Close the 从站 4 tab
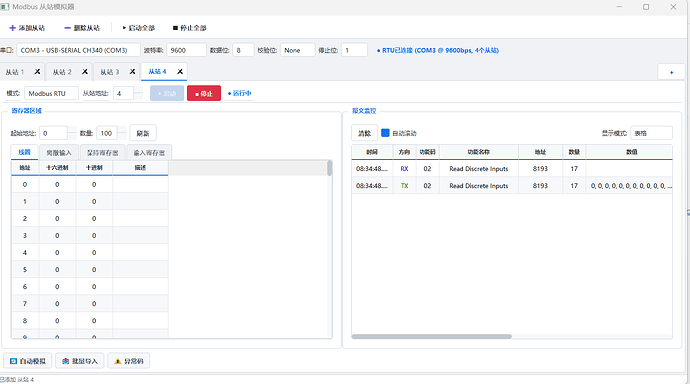 point(180,72)
